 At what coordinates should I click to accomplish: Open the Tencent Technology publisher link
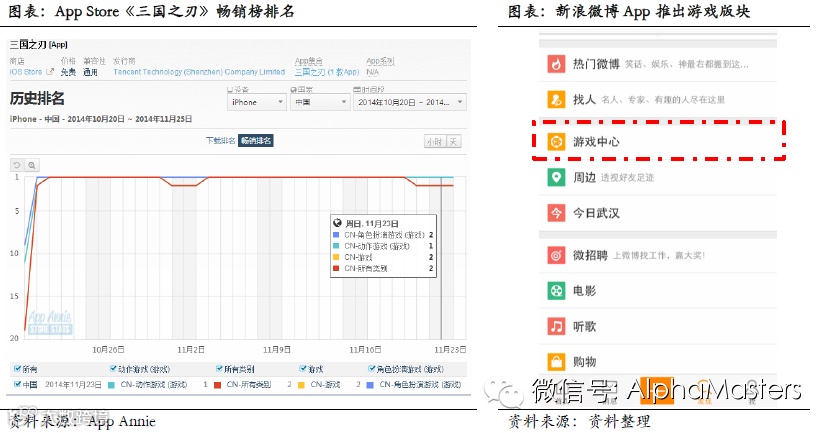coord(199,72)
